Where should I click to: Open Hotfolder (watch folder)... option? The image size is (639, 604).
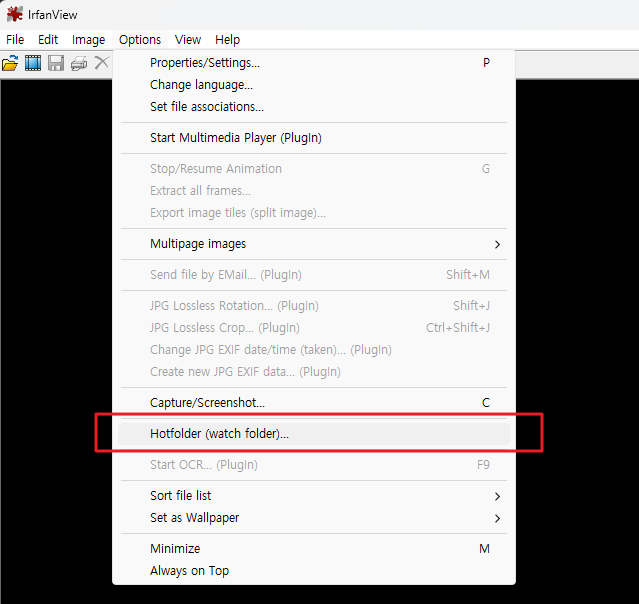tap(314, 434)
